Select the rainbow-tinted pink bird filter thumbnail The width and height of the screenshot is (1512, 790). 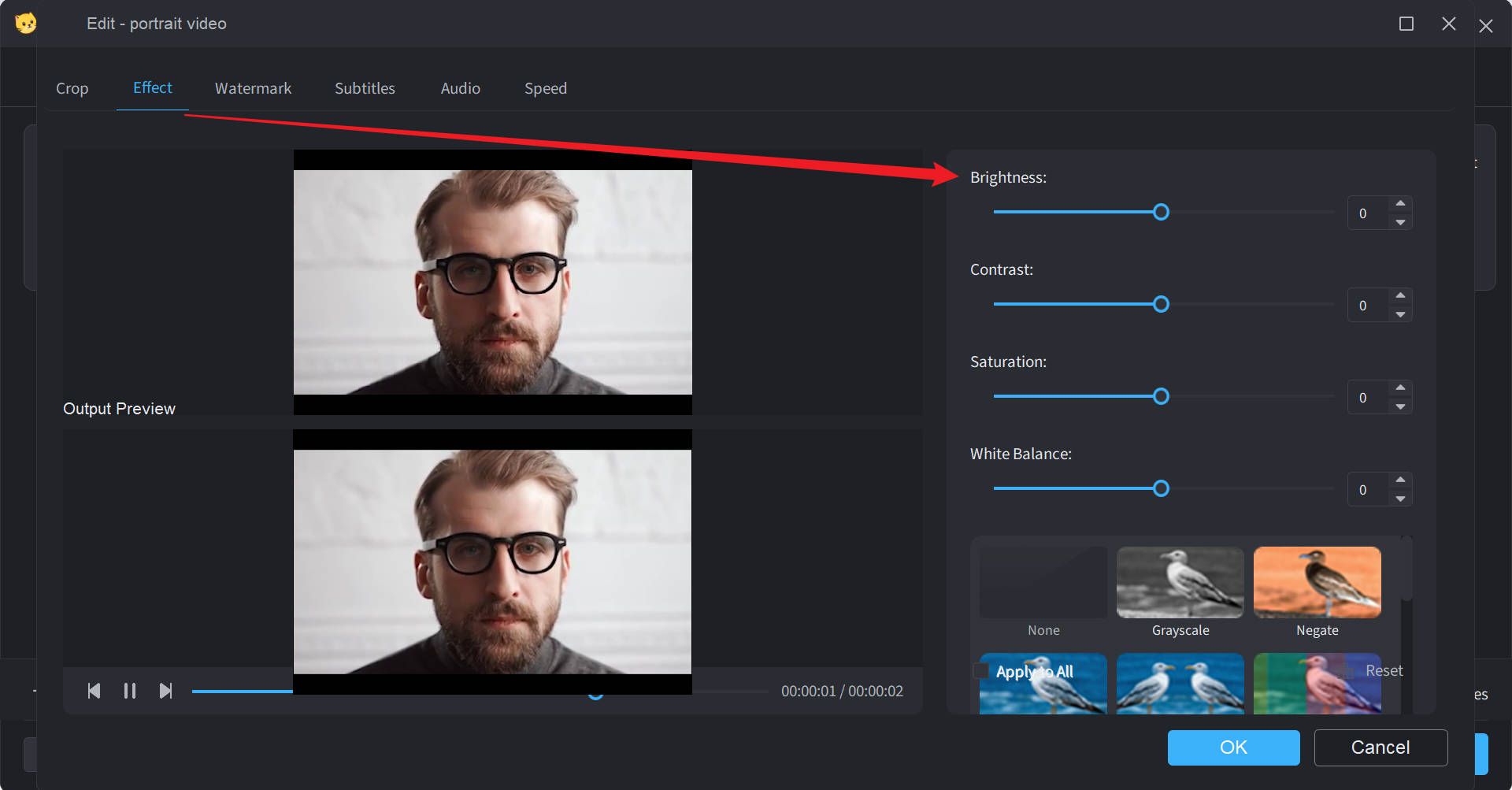click(x=1317, y=684)
